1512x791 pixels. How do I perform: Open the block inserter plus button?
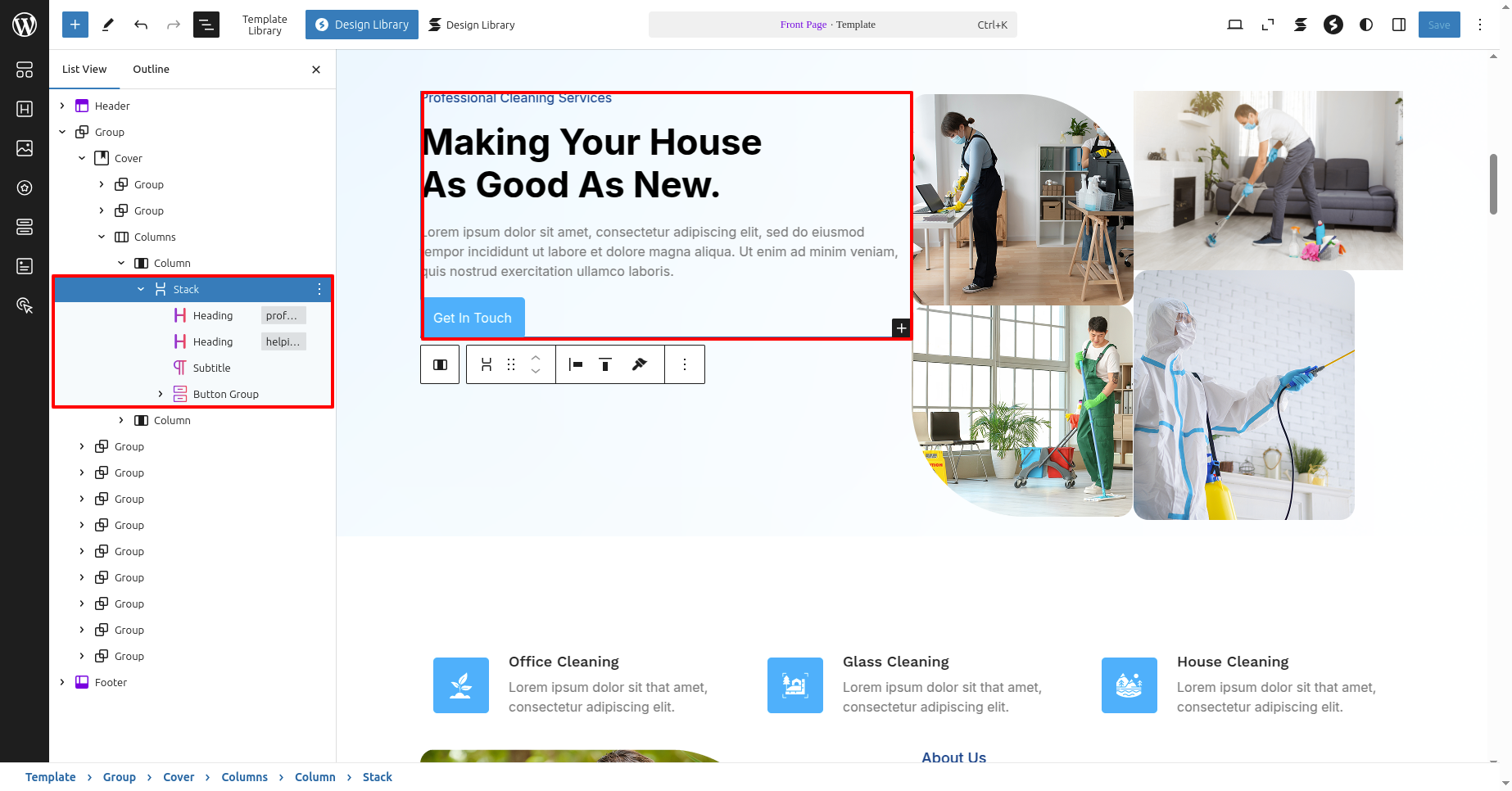pos(75,25)
